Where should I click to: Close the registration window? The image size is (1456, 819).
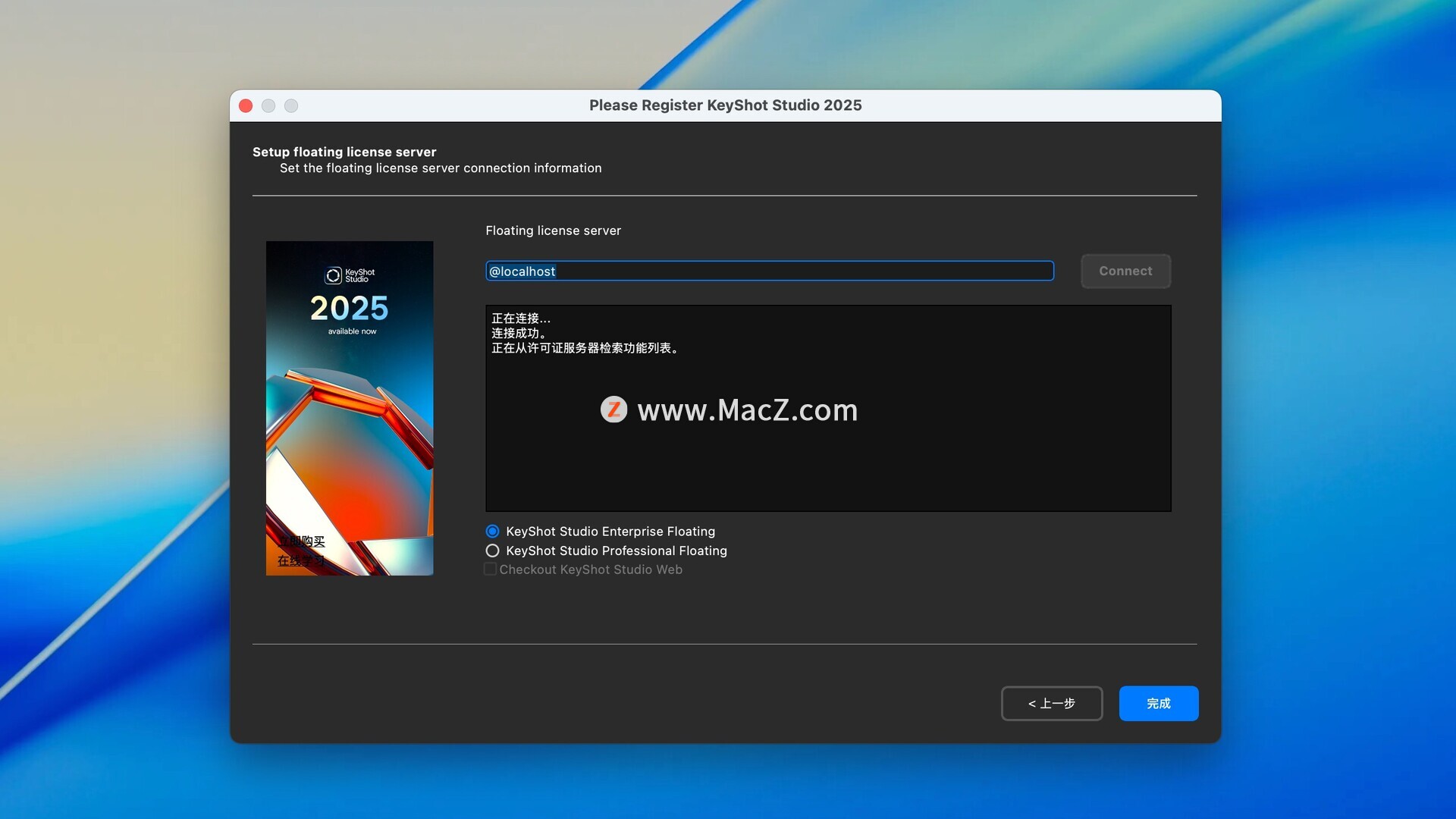(x=246, y=106)
